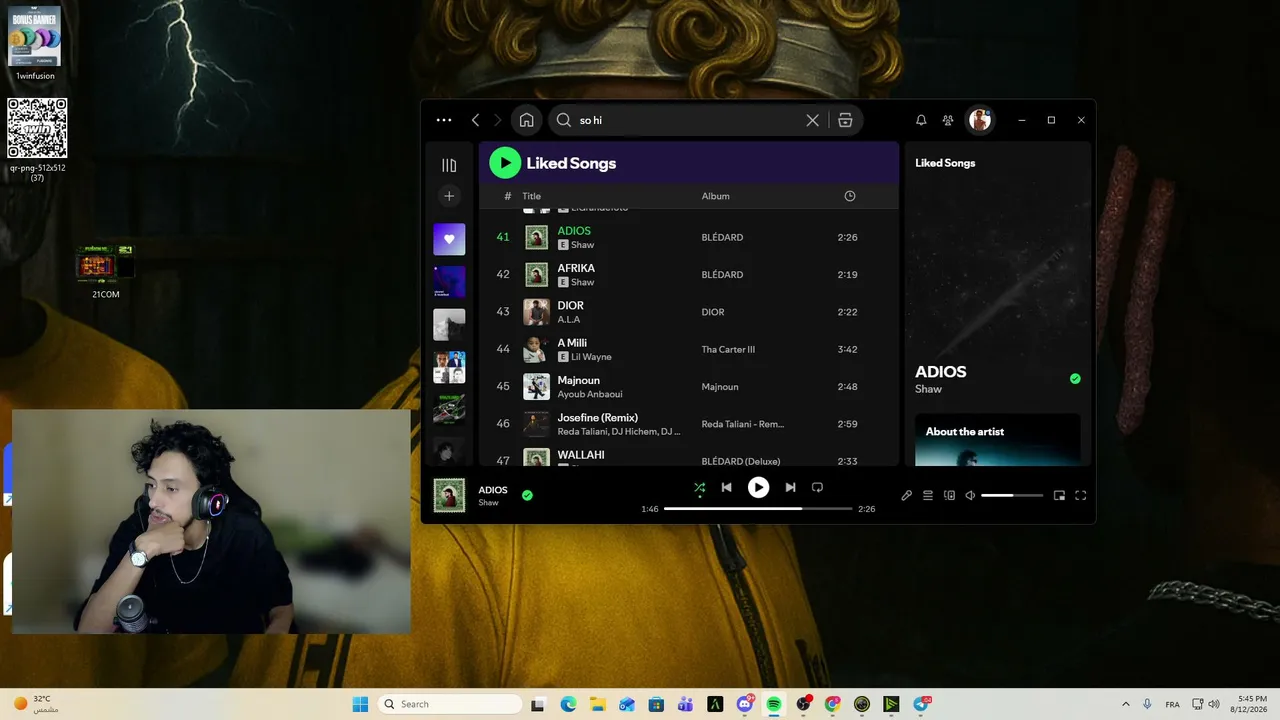1280x720 pixels.
Task: Open the Browse icon in search bar
Action: 845,120
